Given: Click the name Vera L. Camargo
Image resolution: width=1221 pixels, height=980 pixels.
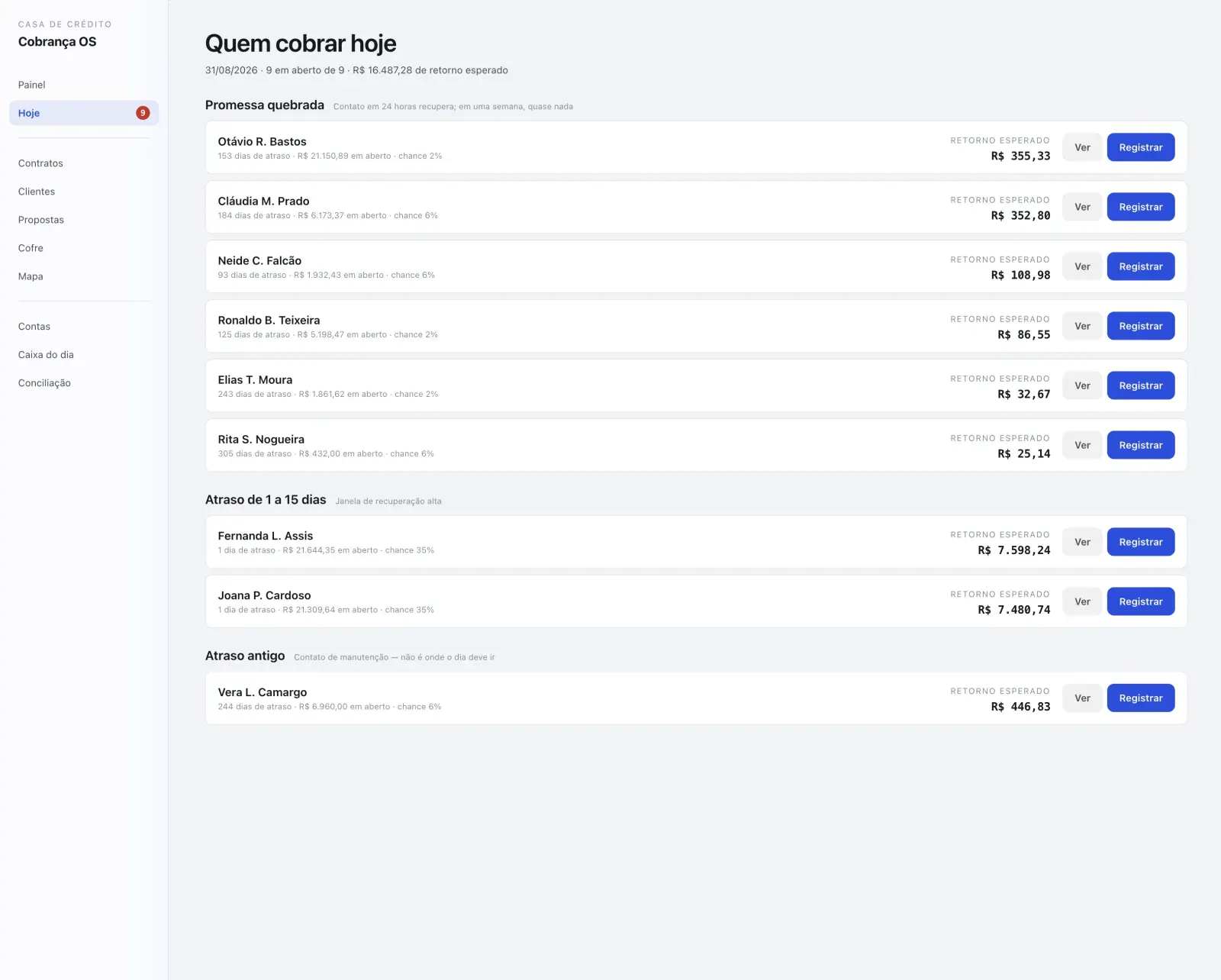Looking at the screenshot, I should [263, 692].
